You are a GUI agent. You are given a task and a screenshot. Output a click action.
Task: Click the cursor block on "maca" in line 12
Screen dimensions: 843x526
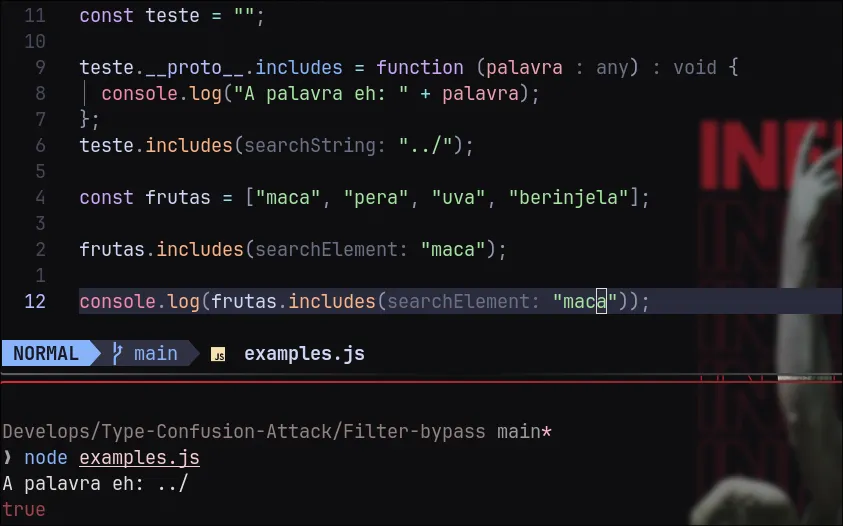click(601, 301)
